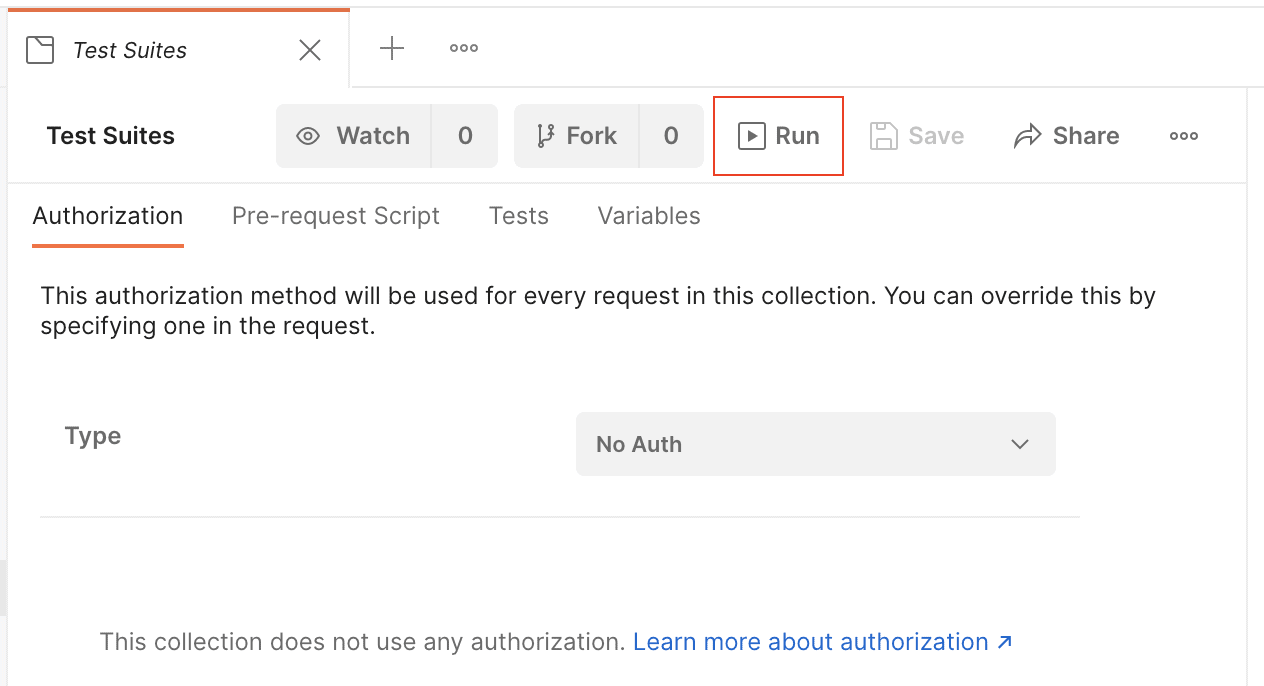Fork the Test Suites collection
Image resolution: width=1264 pixels, height=686 pixels.
(576, 136)
